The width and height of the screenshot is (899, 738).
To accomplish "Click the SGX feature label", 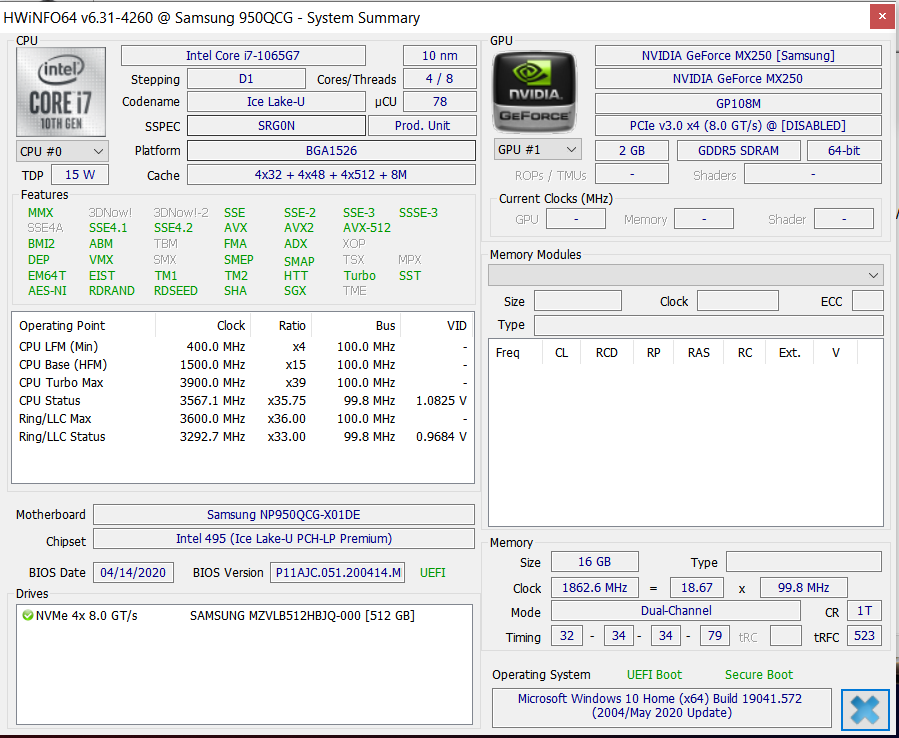I will (295, 291).
